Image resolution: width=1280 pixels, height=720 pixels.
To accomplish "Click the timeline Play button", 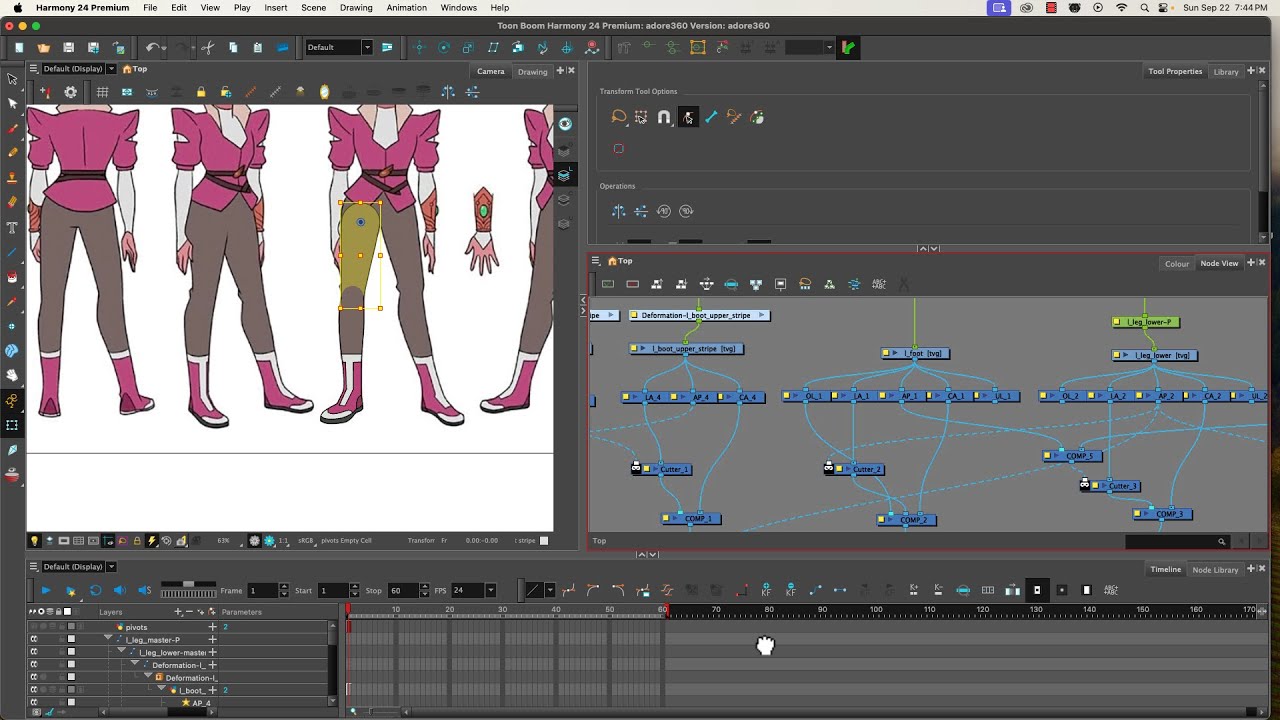I will pyautogui.click(x=45, y=591).
